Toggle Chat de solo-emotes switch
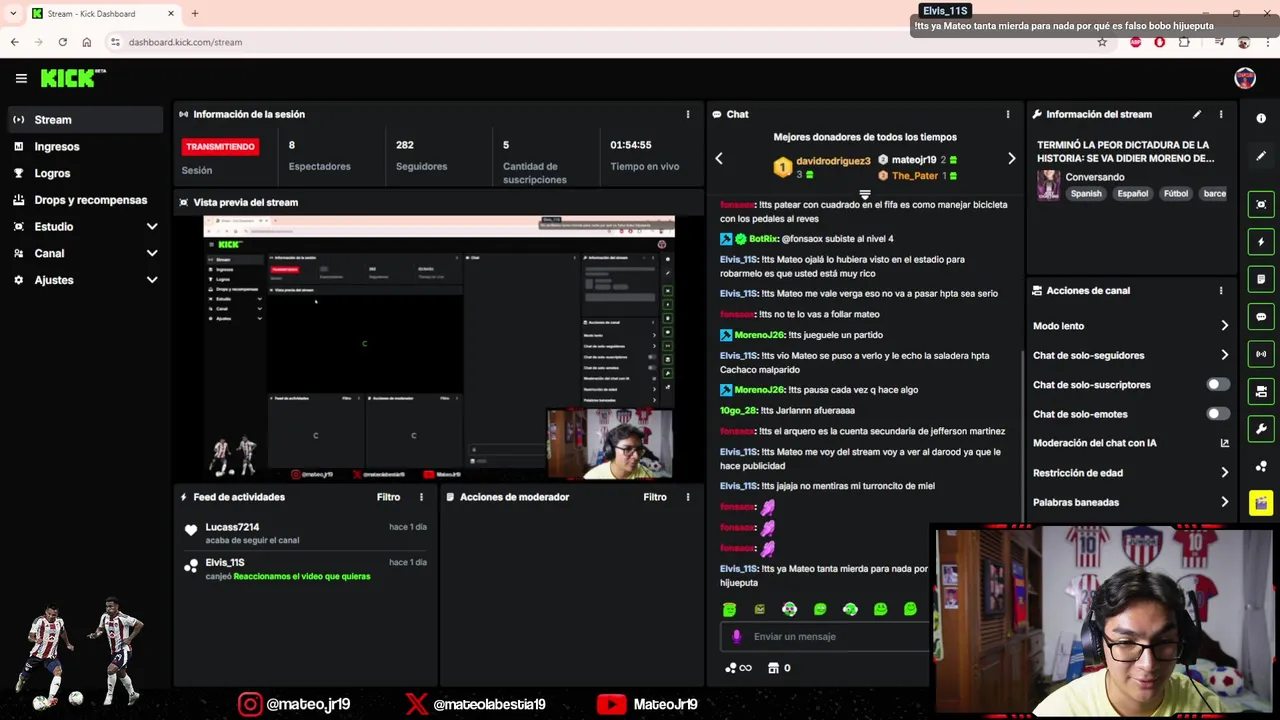1280x720 pixels. tap(1217, 414)
